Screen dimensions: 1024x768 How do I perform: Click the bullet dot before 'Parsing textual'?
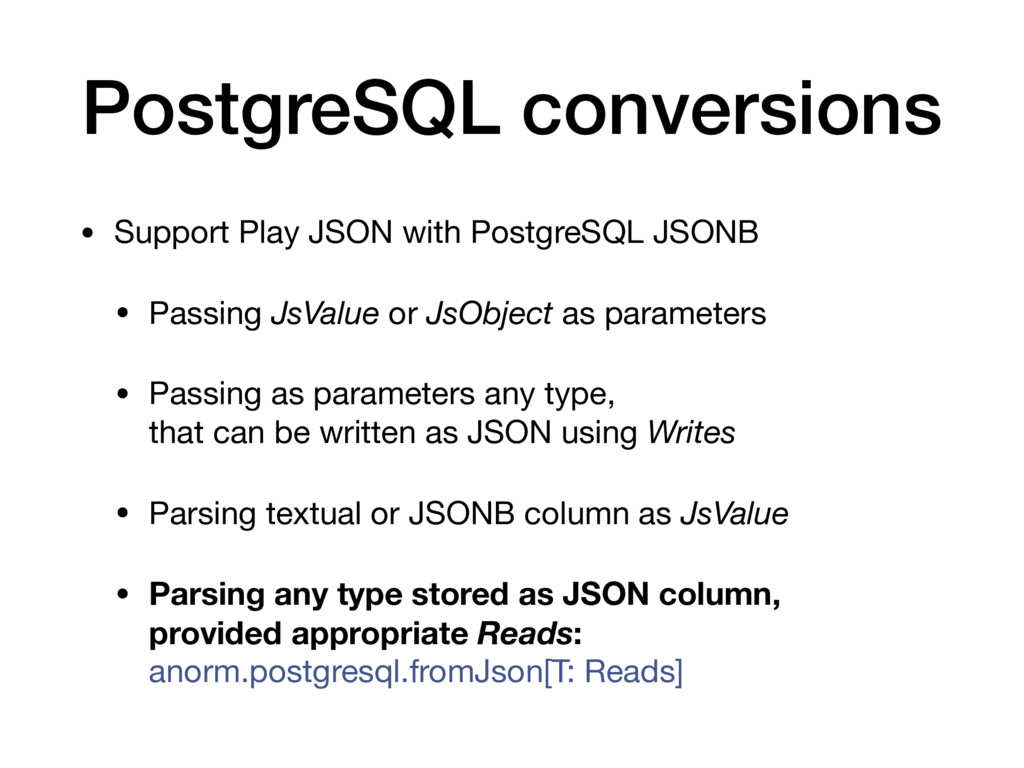pyautogui.click(x=123, y=514)
